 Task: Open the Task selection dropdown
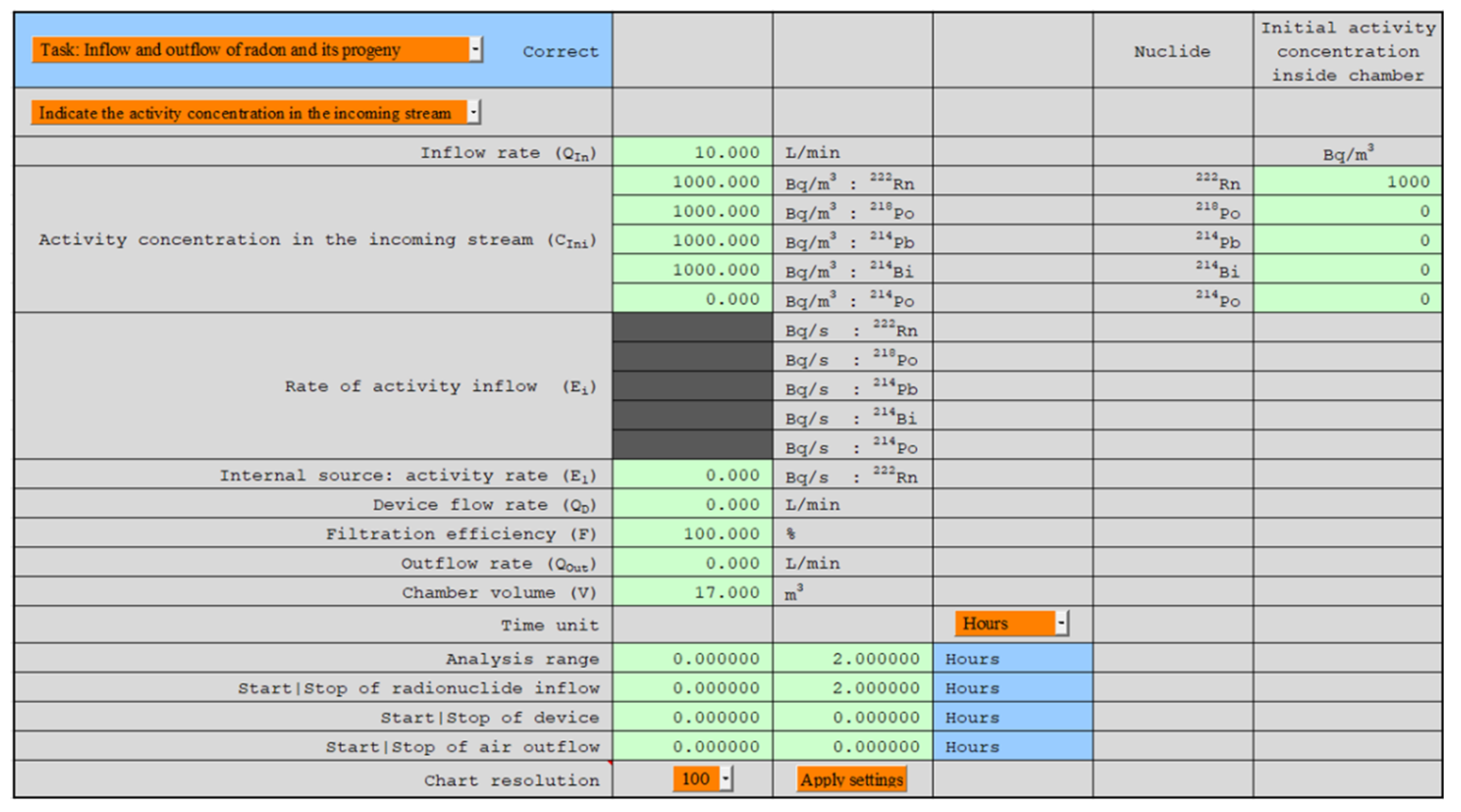(x=475, y=49)
